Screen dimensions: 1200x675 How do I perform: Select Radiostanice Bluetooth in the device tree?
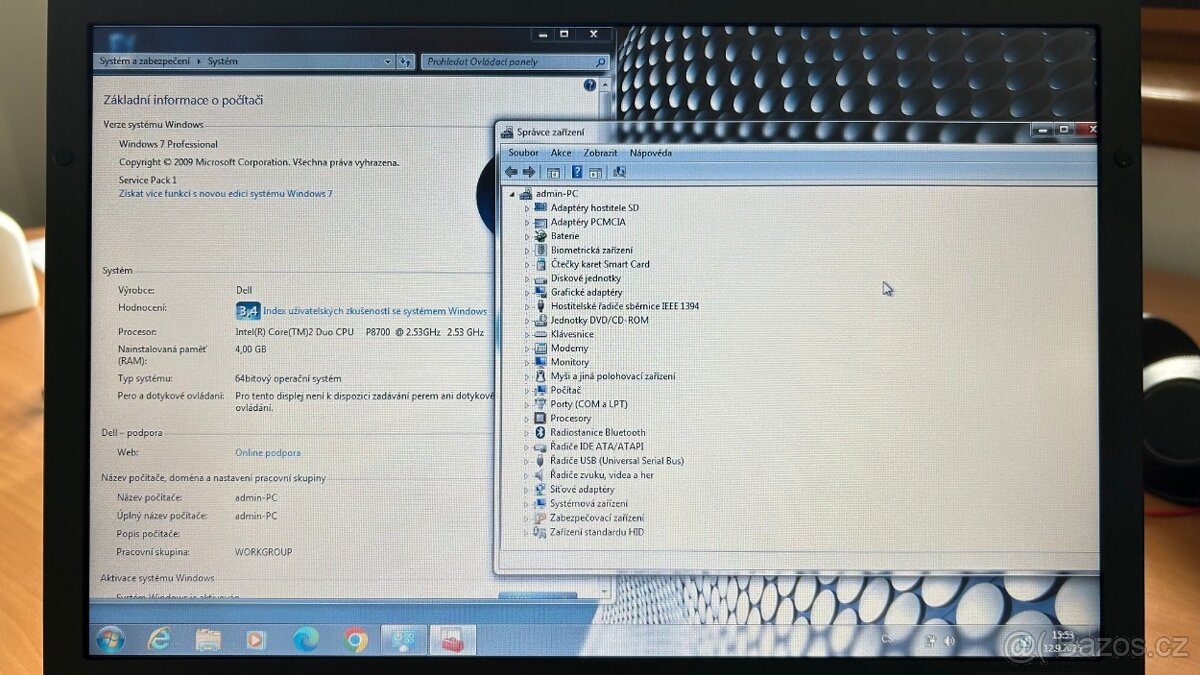597,433
